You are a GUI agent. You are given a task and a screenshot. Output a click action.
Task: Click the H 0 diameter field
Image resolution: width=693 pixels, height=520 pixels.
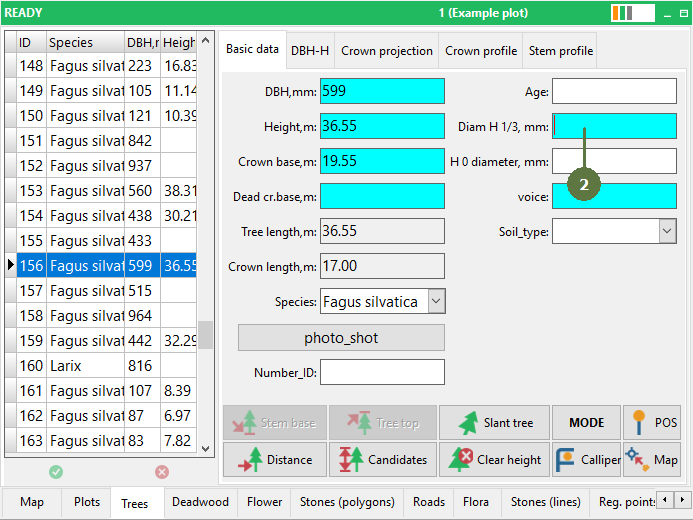coord(614,161)
